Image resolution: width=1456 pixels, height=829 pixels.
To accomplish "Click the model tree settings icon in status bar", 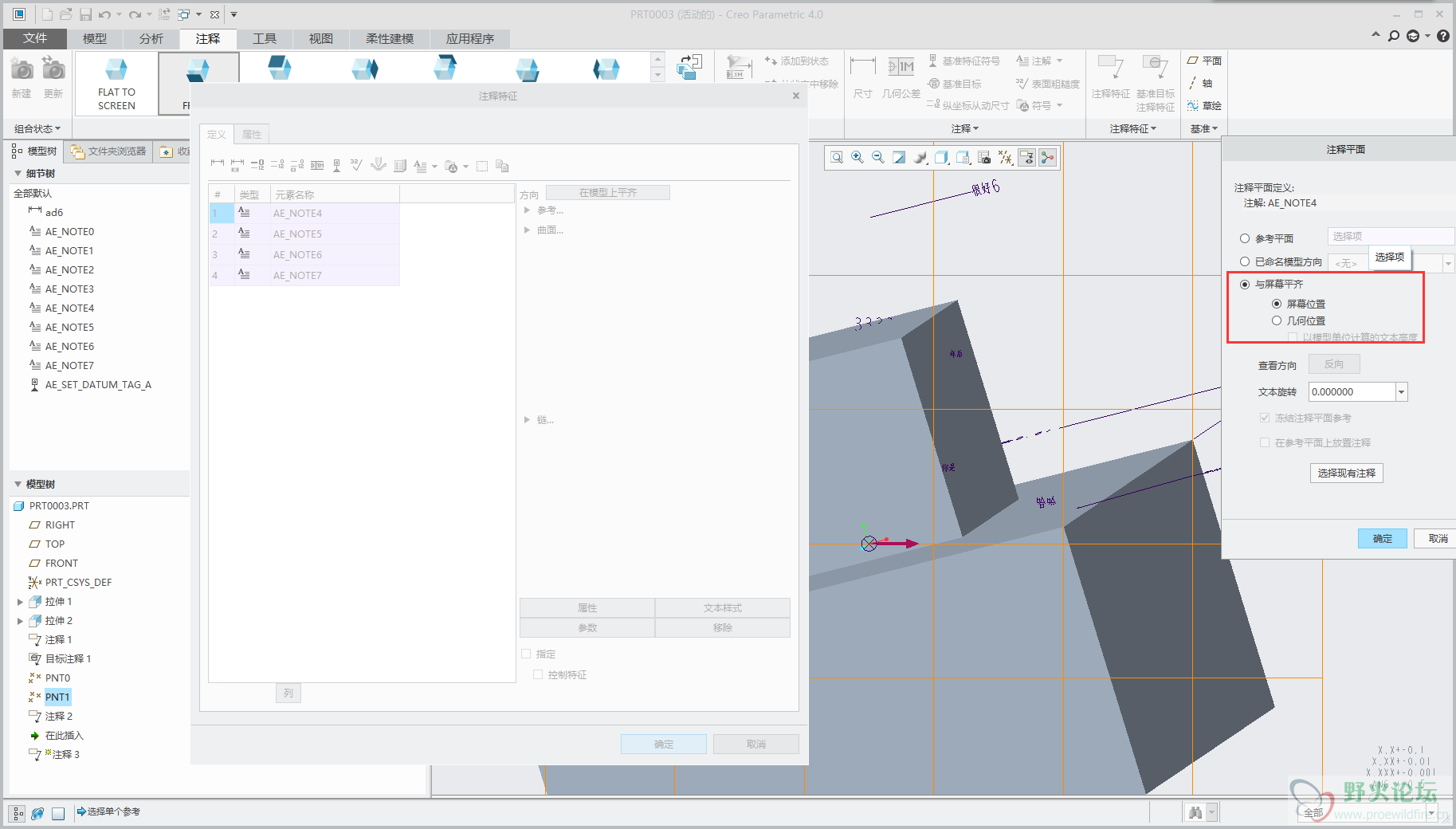I will pos(18,814).
